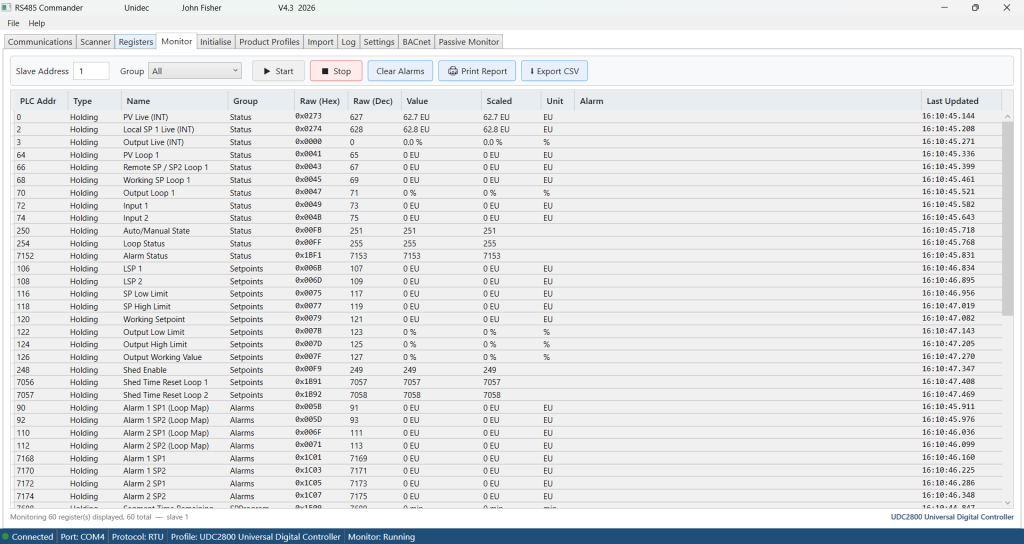This screenshot has width=1024, height=544.
Task: Click the table's vertical scrollbar
Action: click(x=1007, y=220)
